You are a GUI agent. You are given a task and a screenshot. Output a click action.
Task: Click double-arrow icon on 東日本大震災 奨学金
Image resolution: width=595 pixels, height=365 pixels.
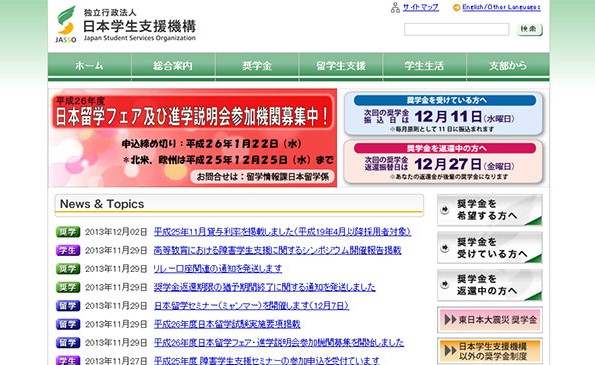pyautogui.click(x=450, y=320)
